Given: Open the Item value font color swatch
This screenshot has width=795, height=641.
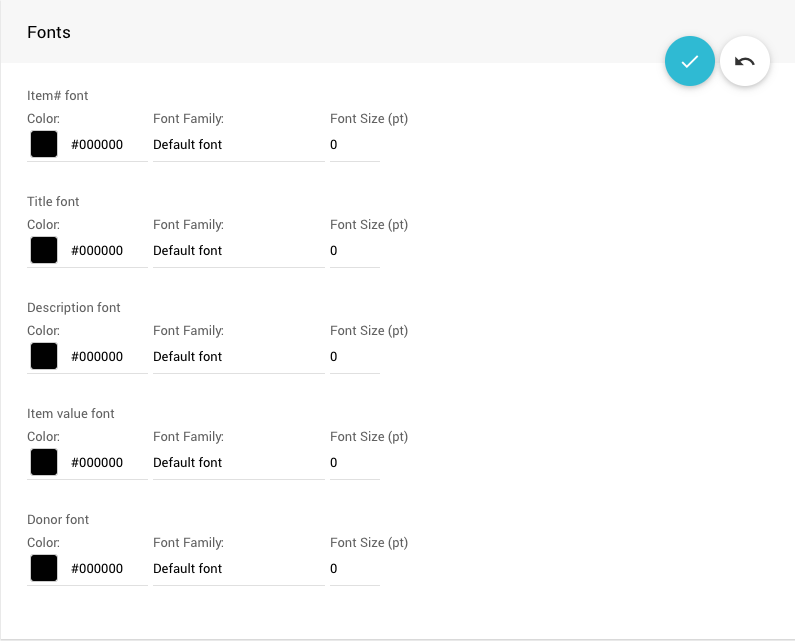Looking at the screenshot, I should pyautogui.click(x=44, y=462).
